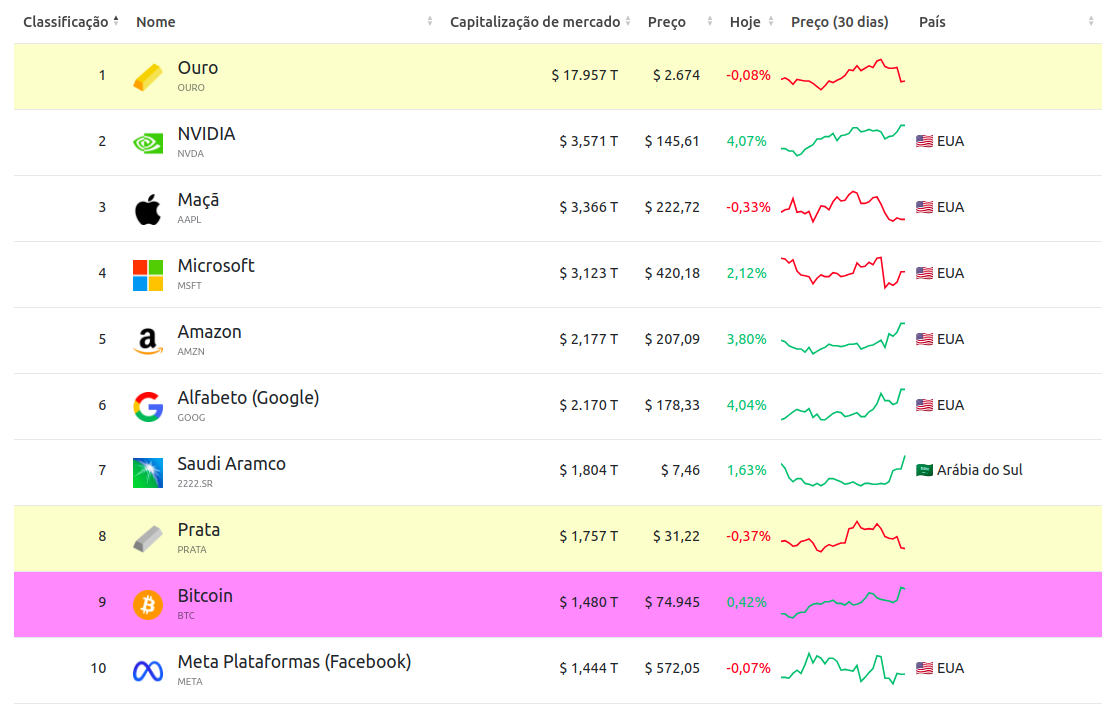Screen dimensions: 1116x705
Task: Click the $ 572,05 price value
Action: pos(672,668)
